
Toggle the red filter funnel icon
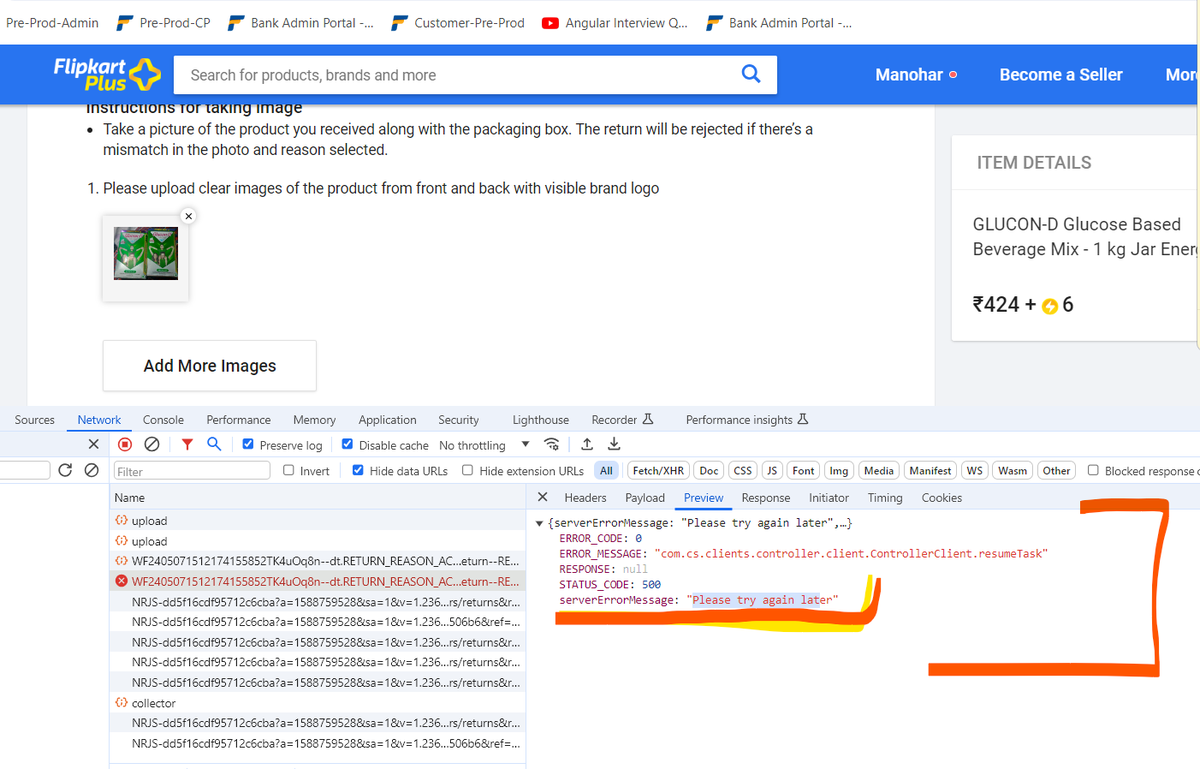(x=187, y=445)
